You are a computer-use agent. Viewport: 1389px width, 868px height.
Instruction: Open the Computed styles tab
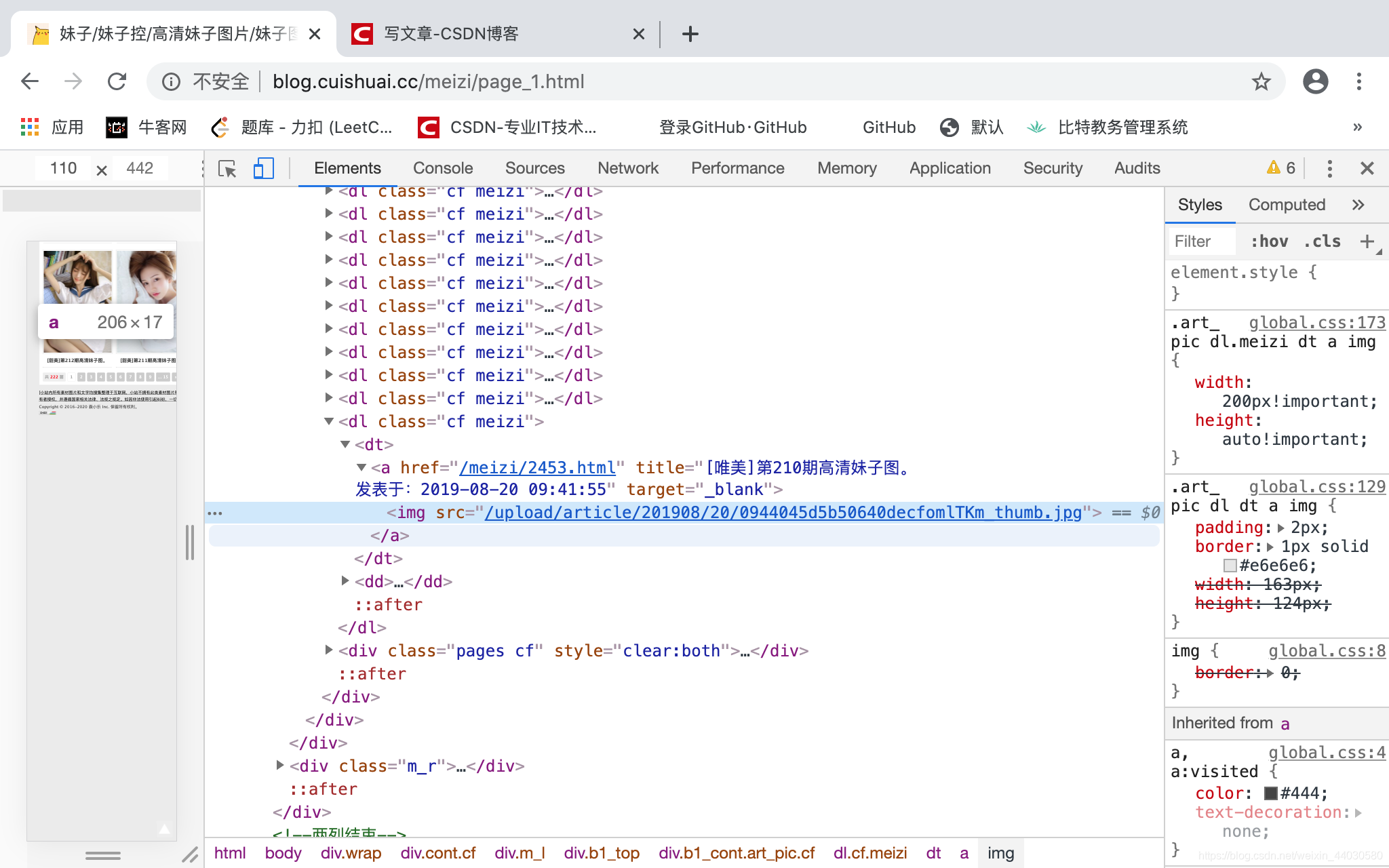coord(1287,205)
